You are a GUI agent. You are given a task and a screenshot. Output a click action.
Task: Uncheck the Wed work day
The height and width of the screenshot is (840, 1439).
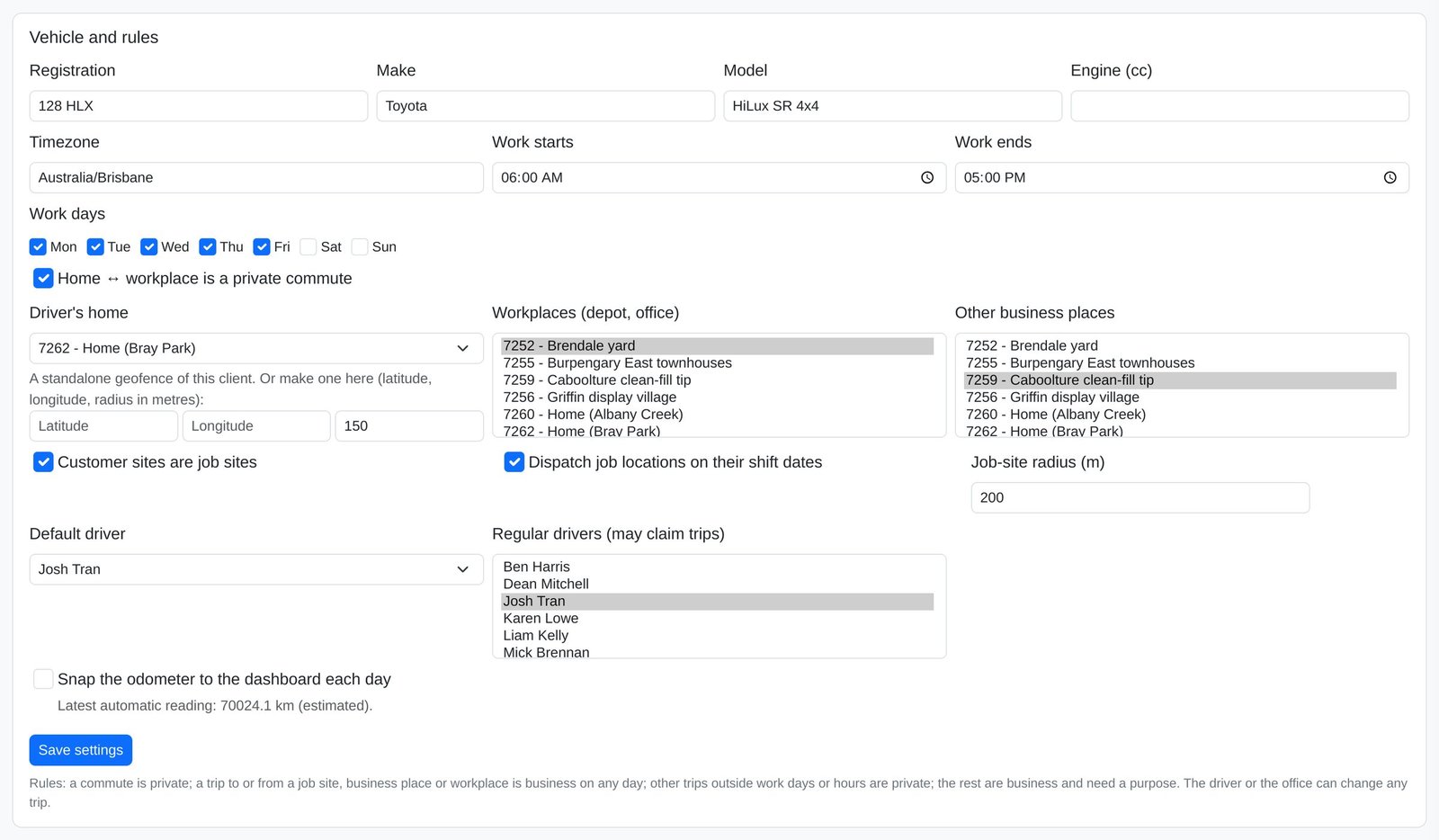(149, 247)
